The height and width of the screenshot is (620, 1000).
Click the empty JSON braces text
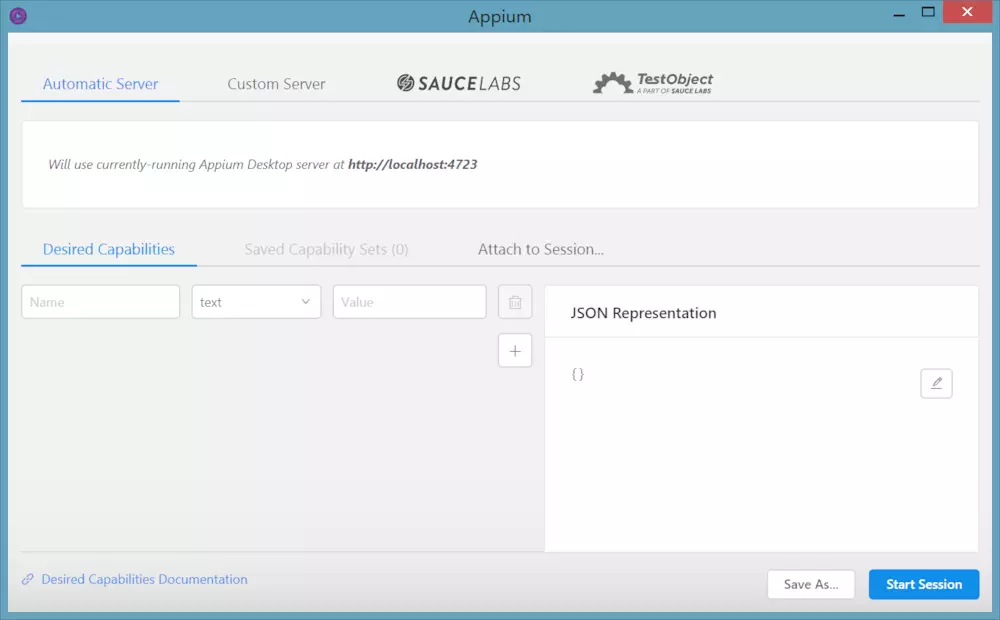578,374
